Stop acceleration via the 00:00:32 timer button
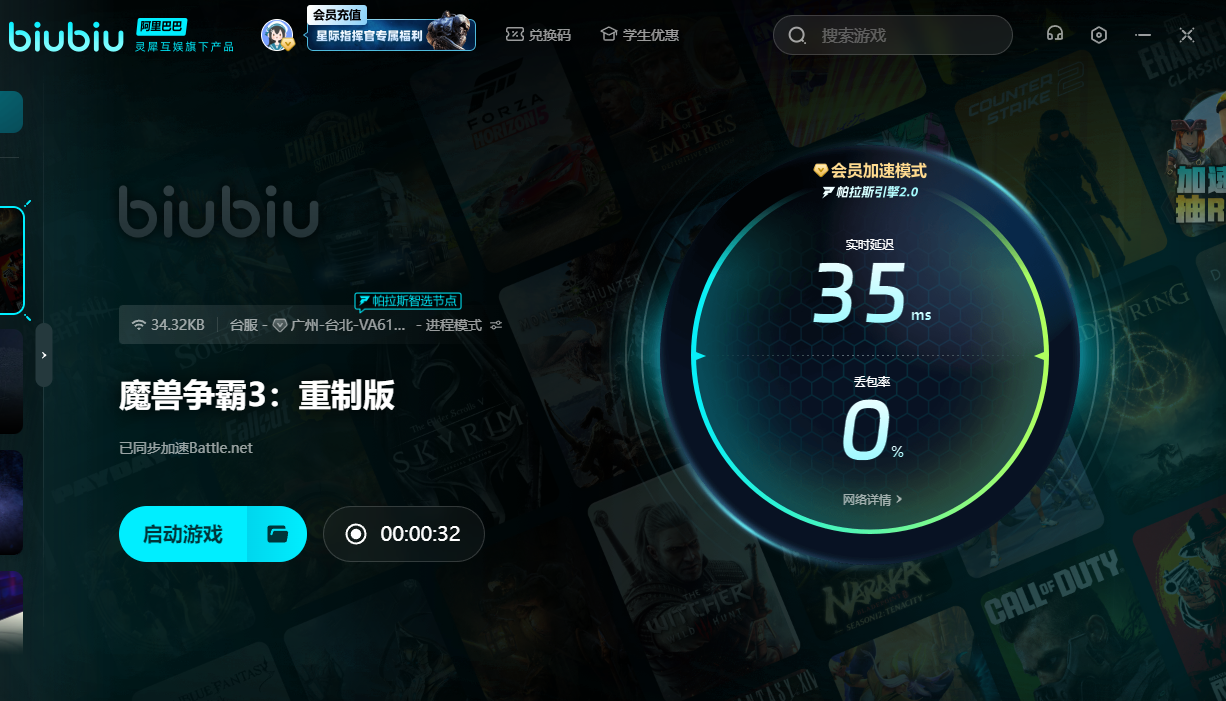Viewport: 1226px width, 701px height. (403, 534)
